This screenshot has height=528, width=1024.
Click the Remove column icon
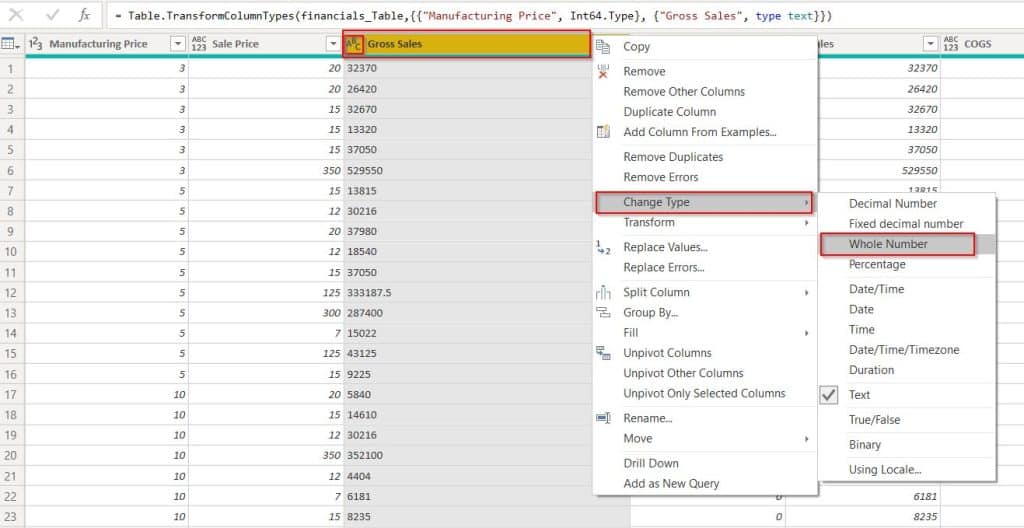click(x=603, y=71)
